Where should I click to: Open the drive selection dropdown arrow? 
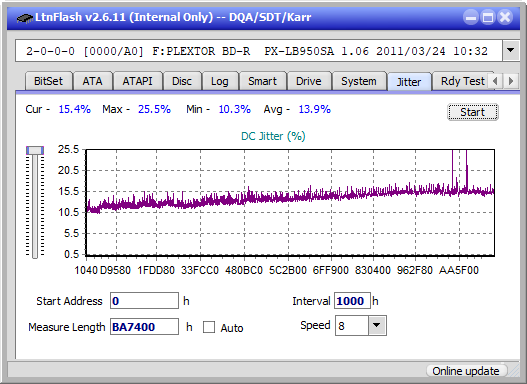[511, 51]
